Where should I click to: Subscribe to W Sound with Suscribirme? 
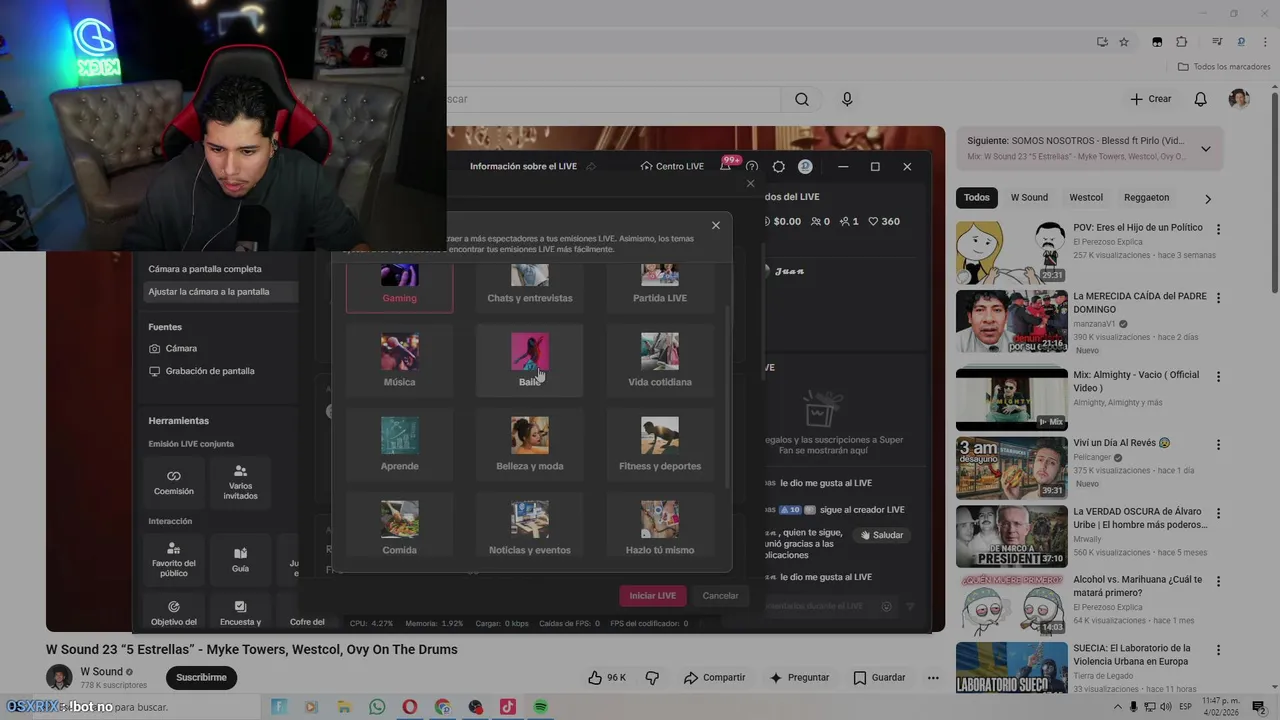201,678
